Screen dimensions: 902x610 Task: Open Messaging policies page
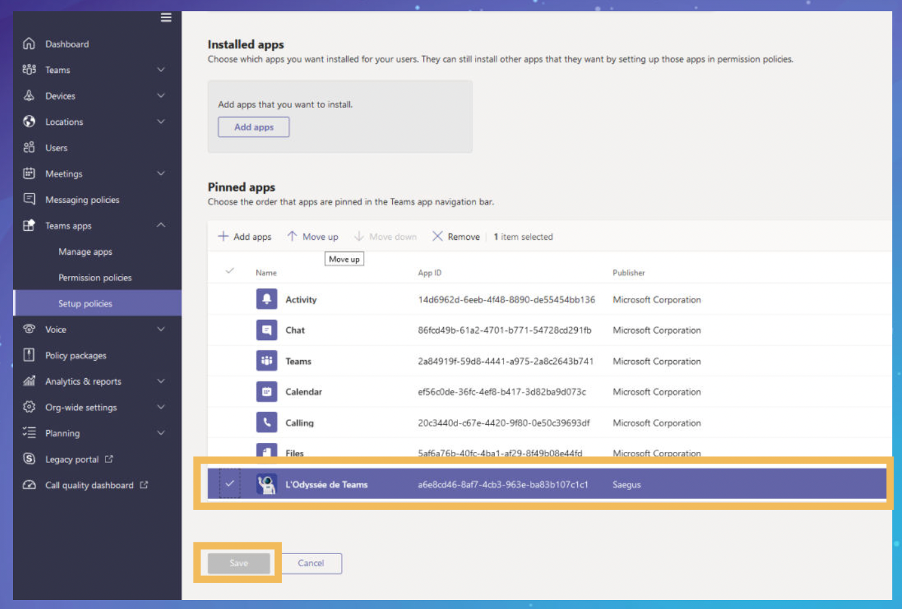point(82,200)
